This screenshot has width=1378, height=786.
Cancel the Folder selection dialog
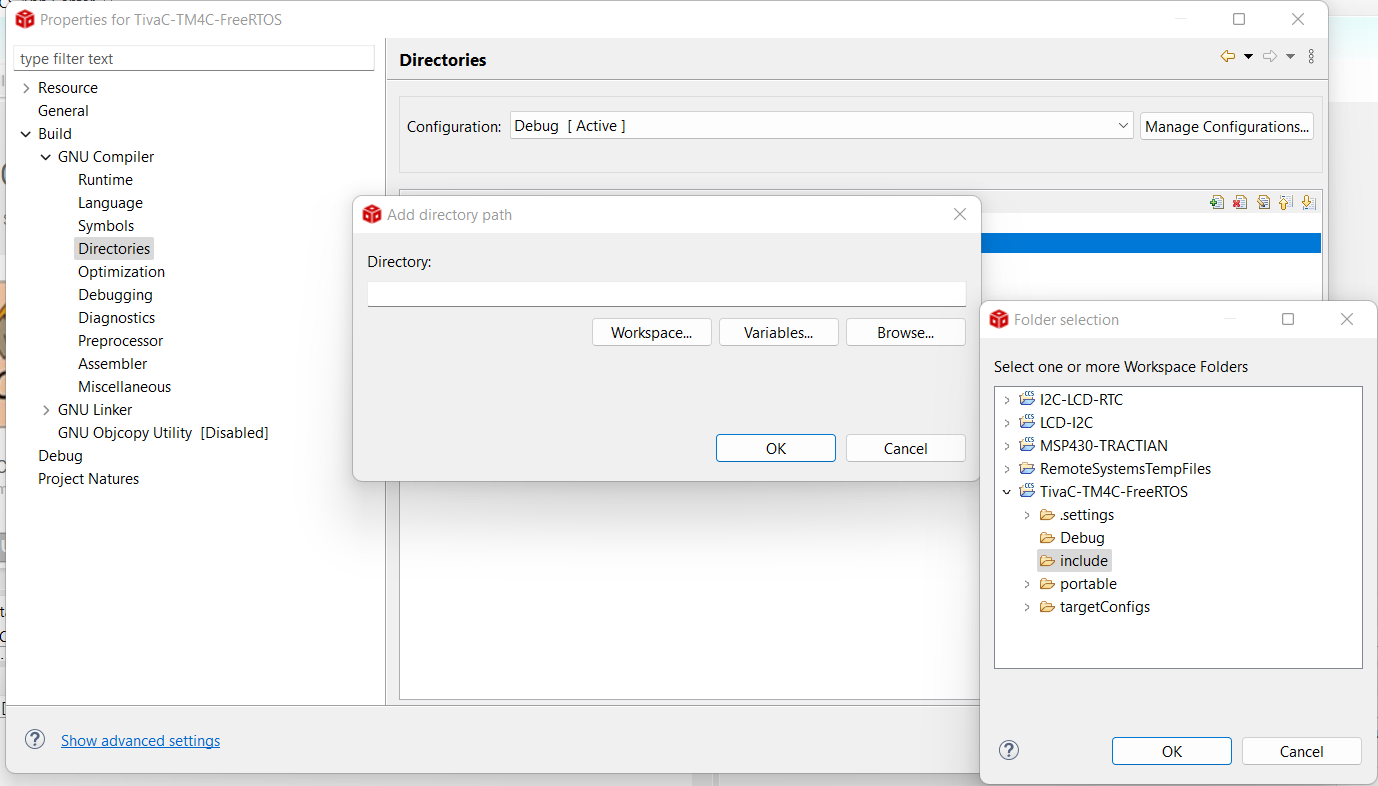pos(1302,751)
